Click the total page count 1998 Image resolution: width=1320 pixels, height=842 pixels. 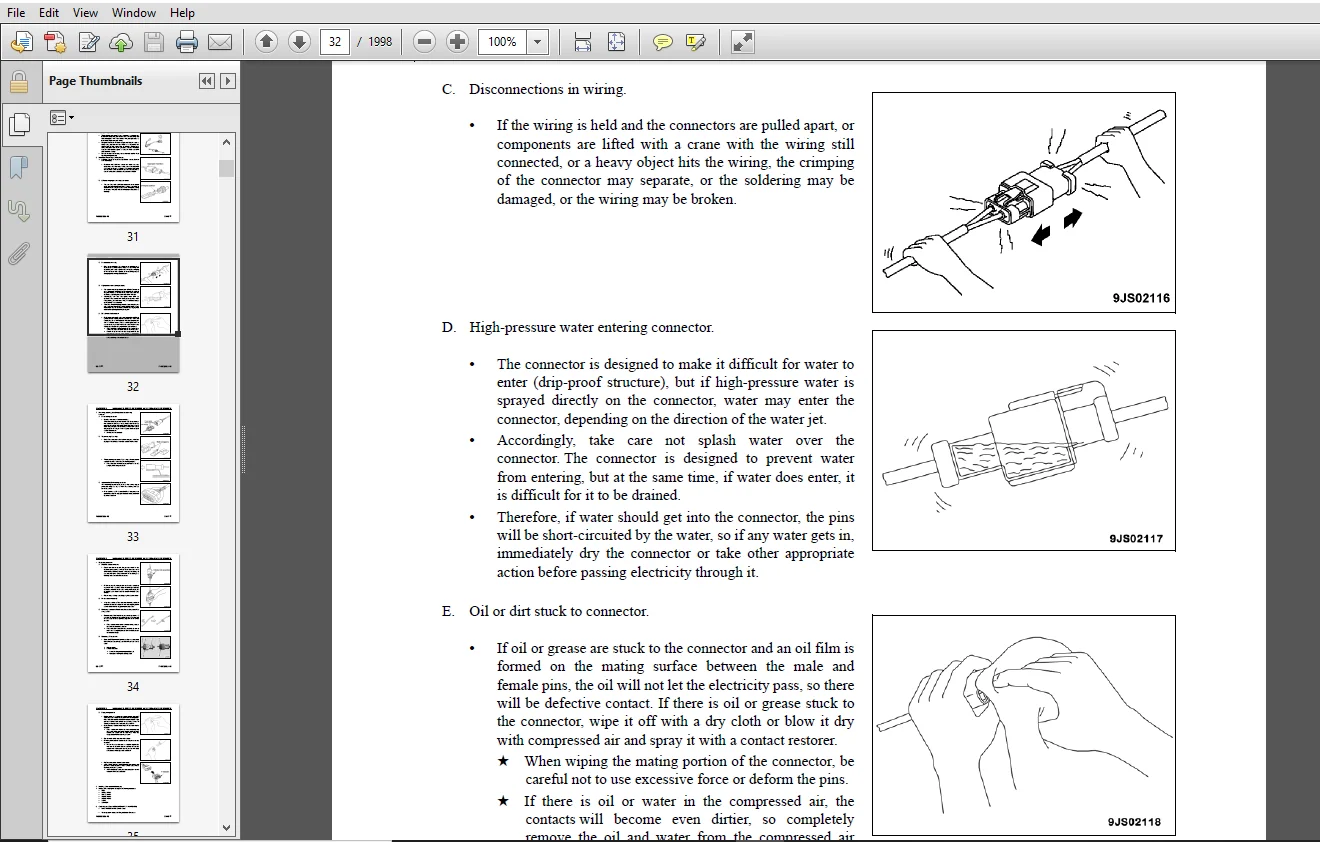[380, 42]
